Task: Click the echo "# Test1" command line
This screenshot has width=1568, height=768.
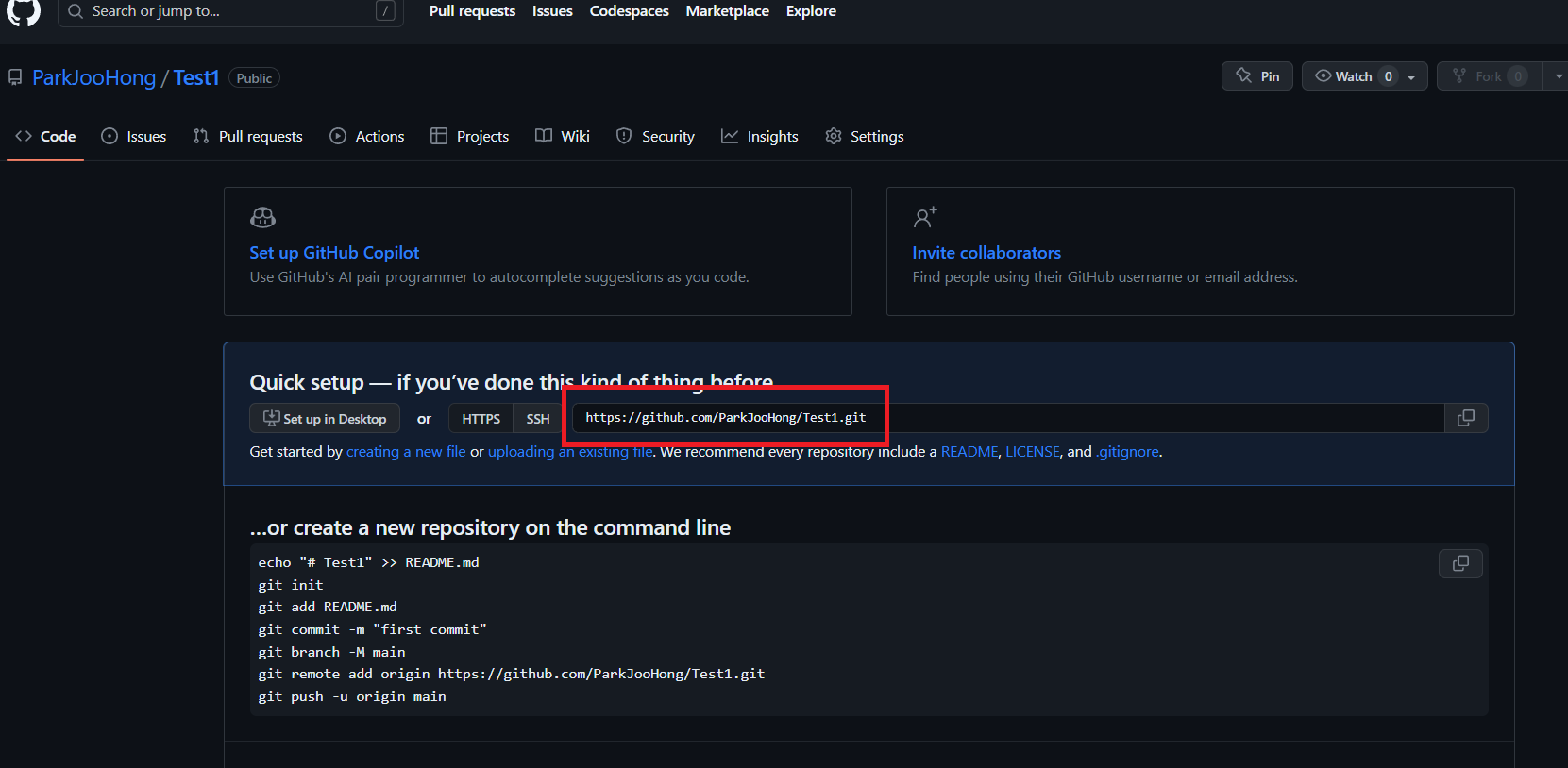Action: tap(368, 562)
